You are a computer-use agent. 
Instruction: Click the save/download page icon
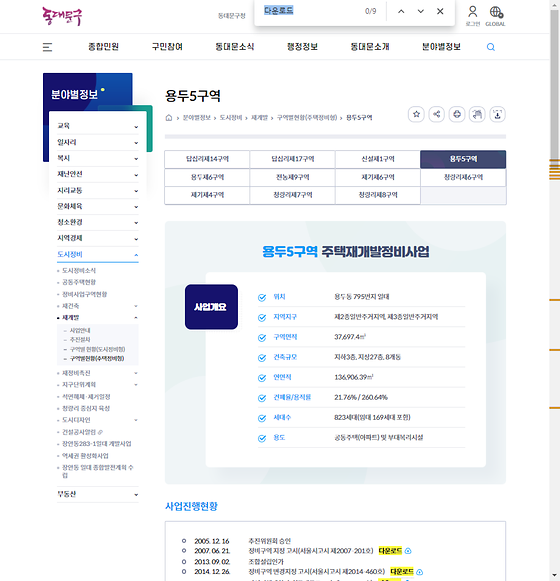pos(497,114)
